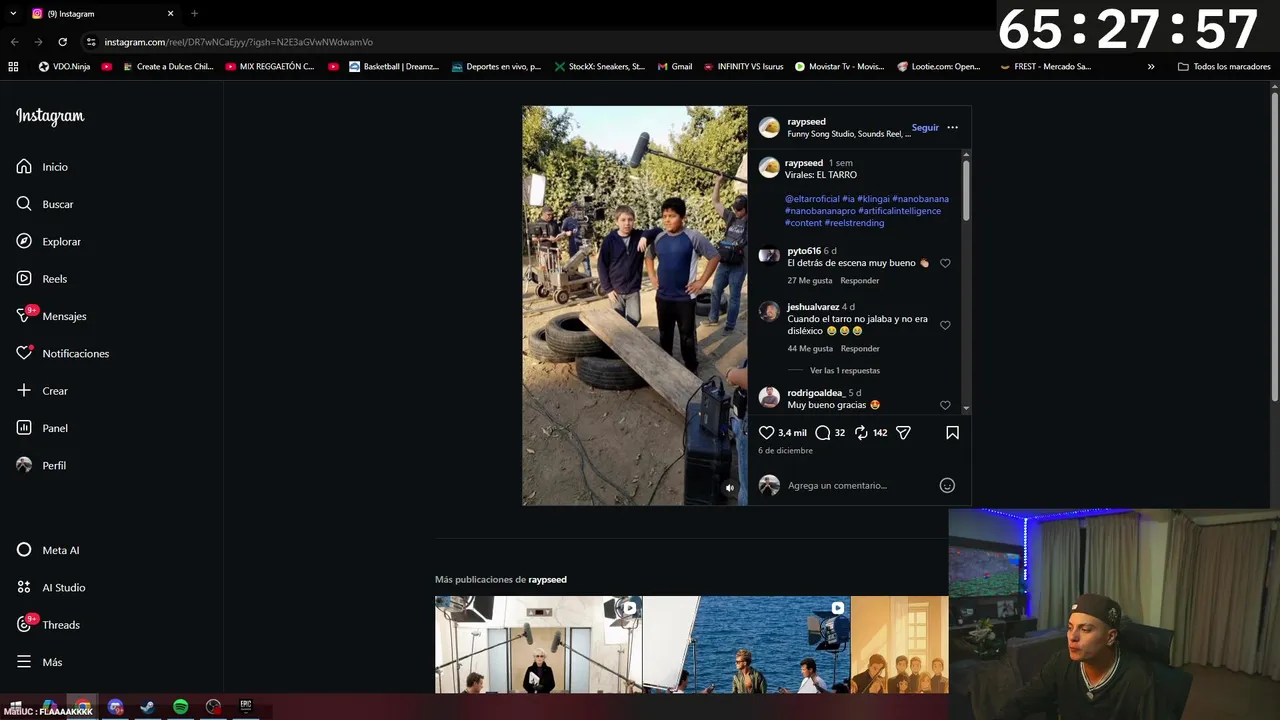Show more bookmarks chevron
Image resolution: width=1280 pixels, height=720 pixels.
pyautogui.click(x=1151, y=67)
